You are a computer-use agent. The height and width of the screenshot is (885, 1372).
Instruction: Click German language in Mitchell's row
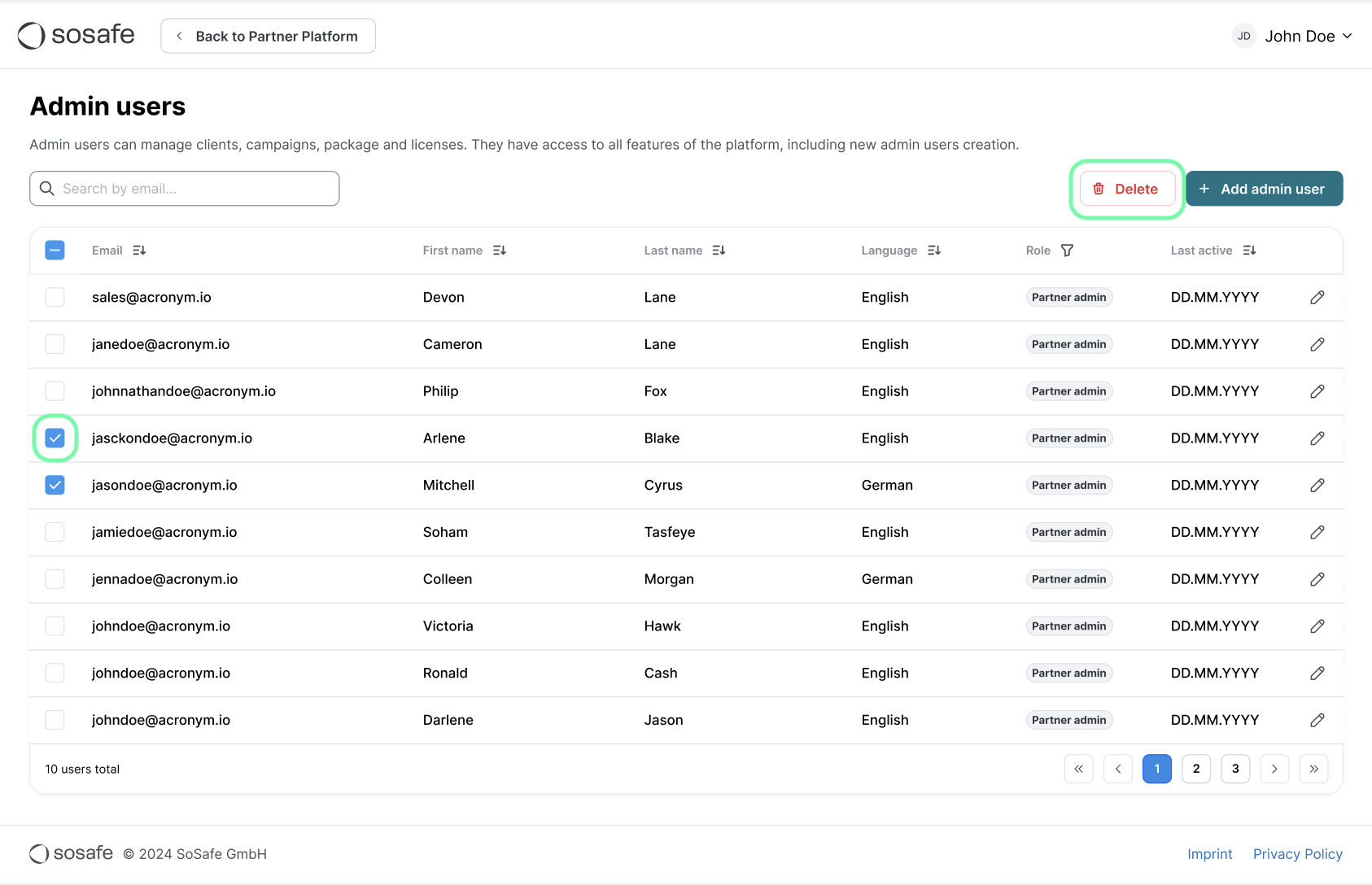tap(887, 486)
